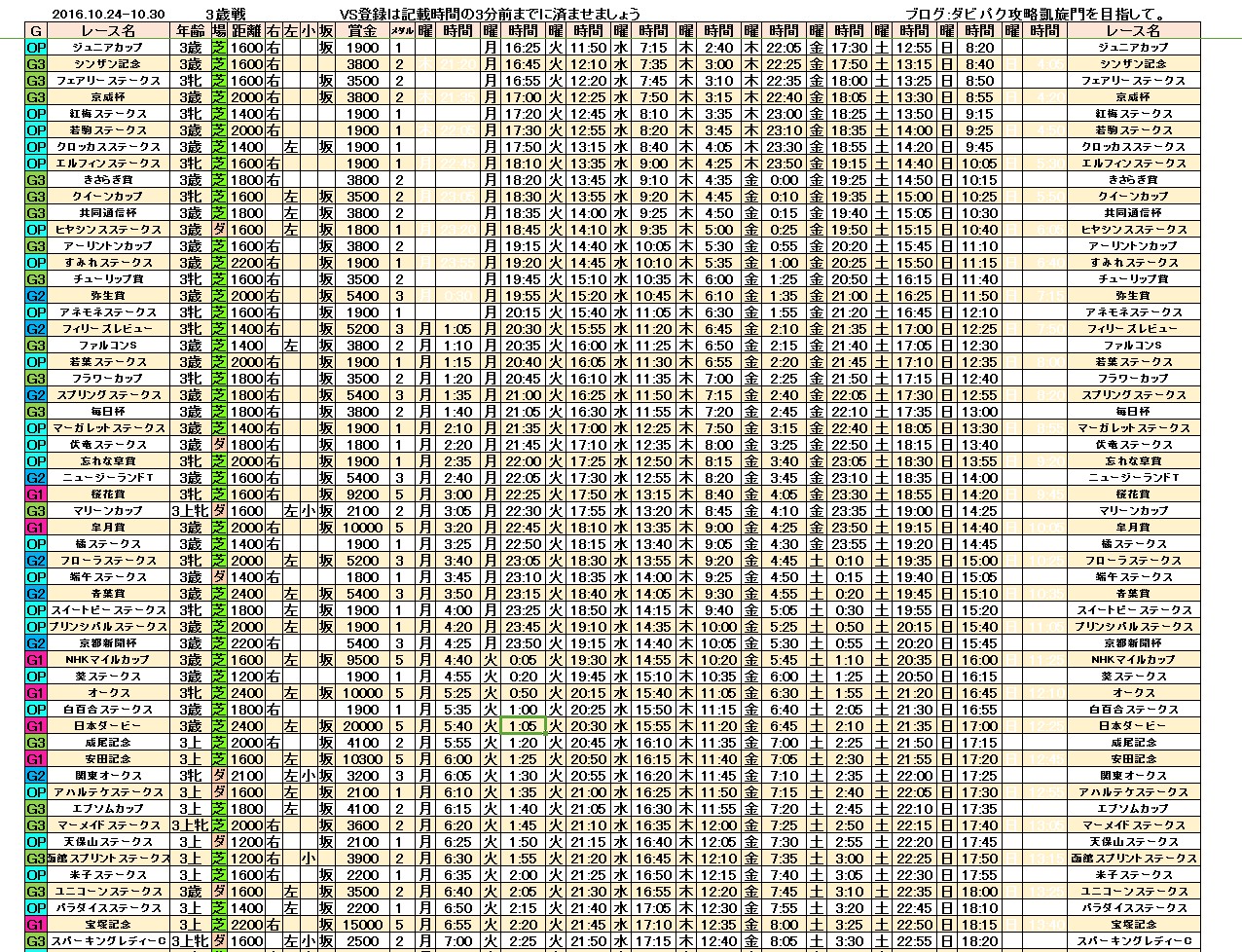The height and width of the screenshot is (952, 1242).
Task: Click the G1 grade cell beside オークス
Action: tap(36, 693)
